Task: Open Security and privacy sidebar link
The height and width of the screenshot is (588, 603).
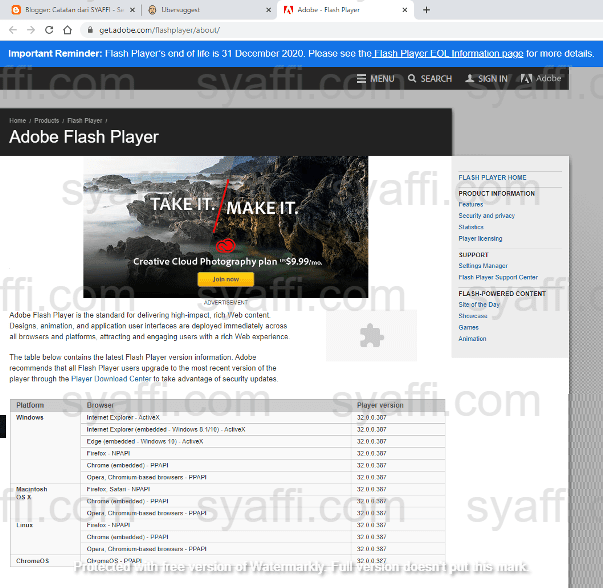Action: click(486, 216)
